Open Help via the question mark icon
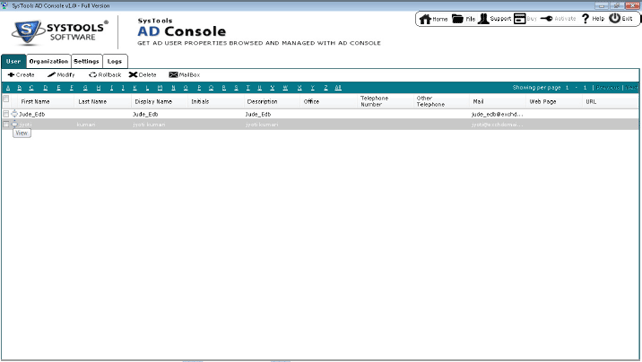The height and width of the screenshot is (362, 642). click(x=585, y=19)
